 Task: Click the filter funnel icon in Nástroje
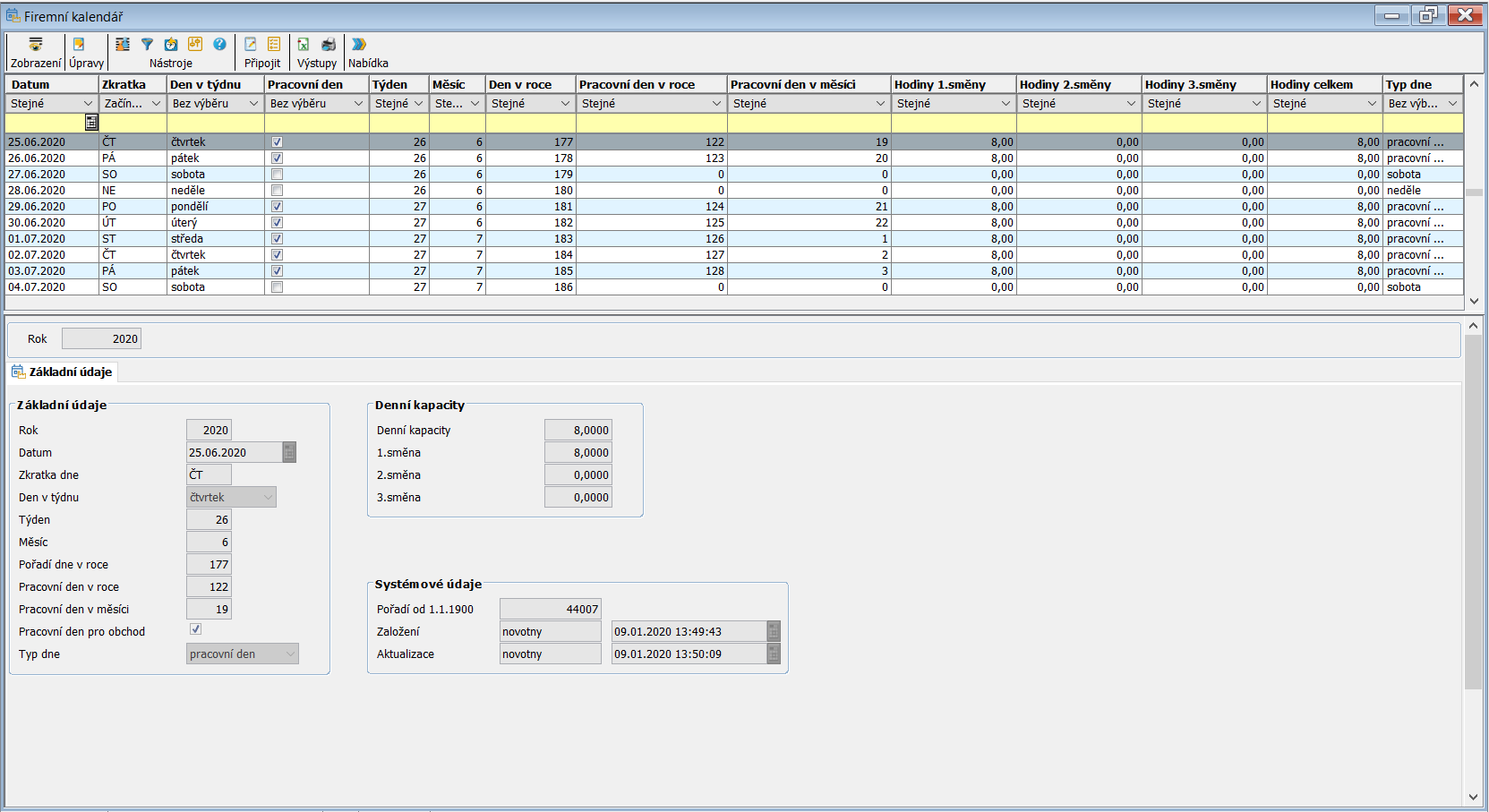147,45
